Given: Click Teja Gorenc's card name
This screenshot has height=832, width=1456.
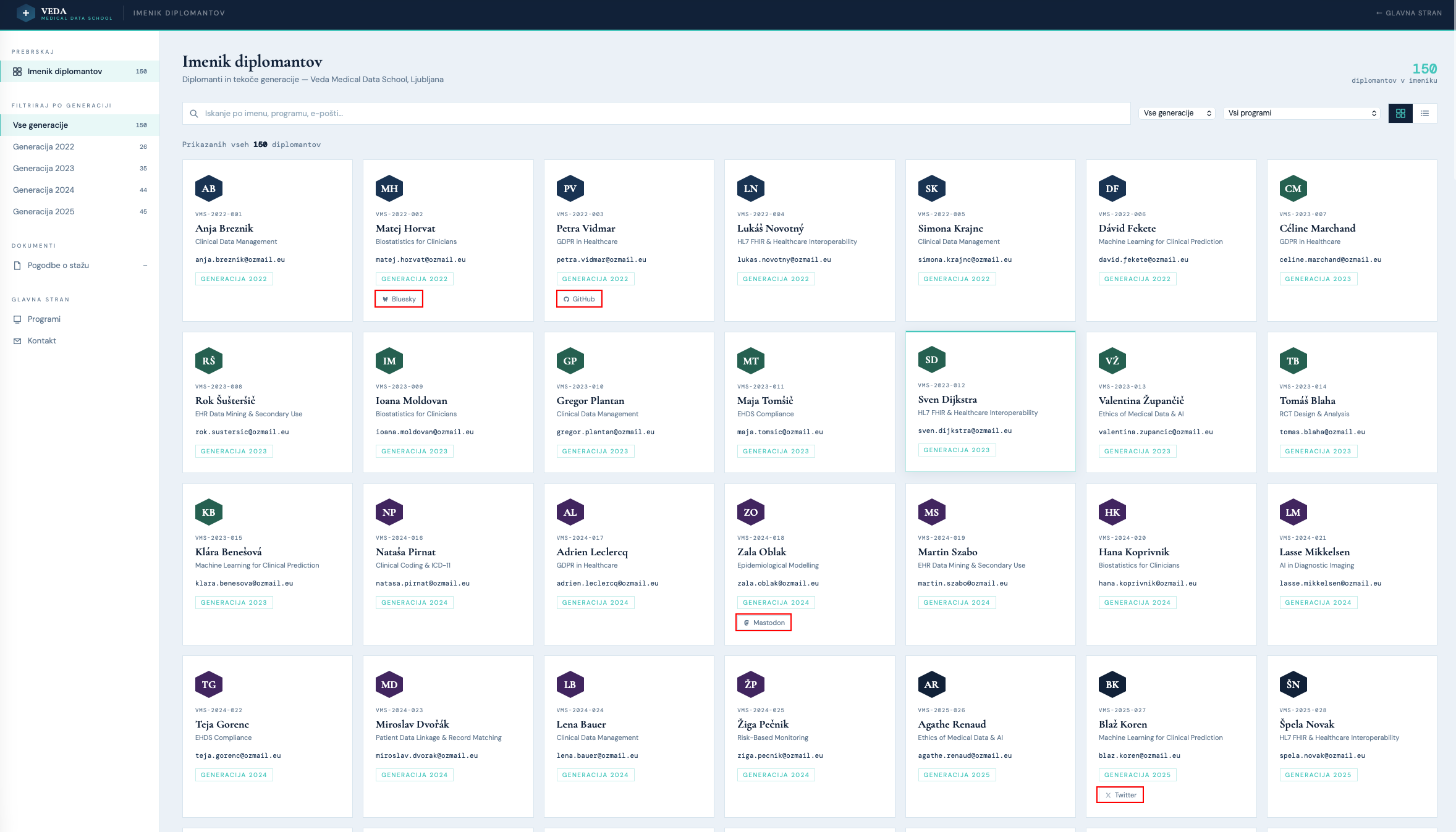Looking at the screenshot, I should [222, 725].
